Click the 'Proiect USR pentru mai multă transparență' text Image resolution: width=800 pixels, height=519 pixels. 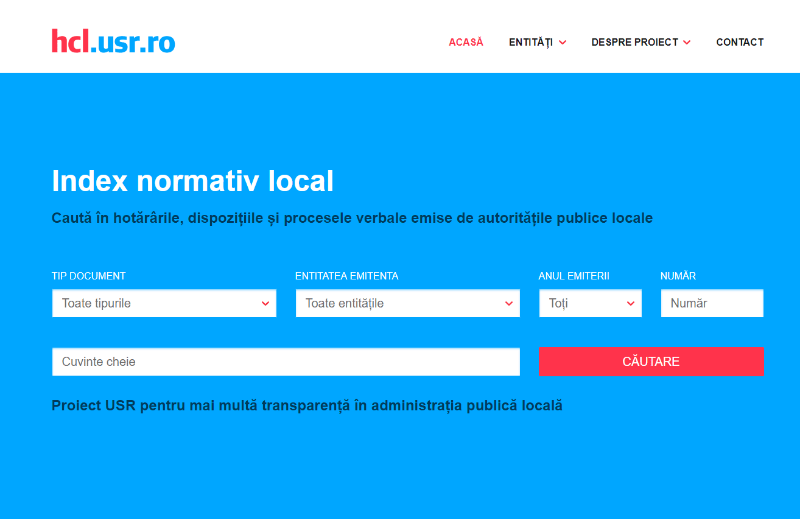pos(307,405)
